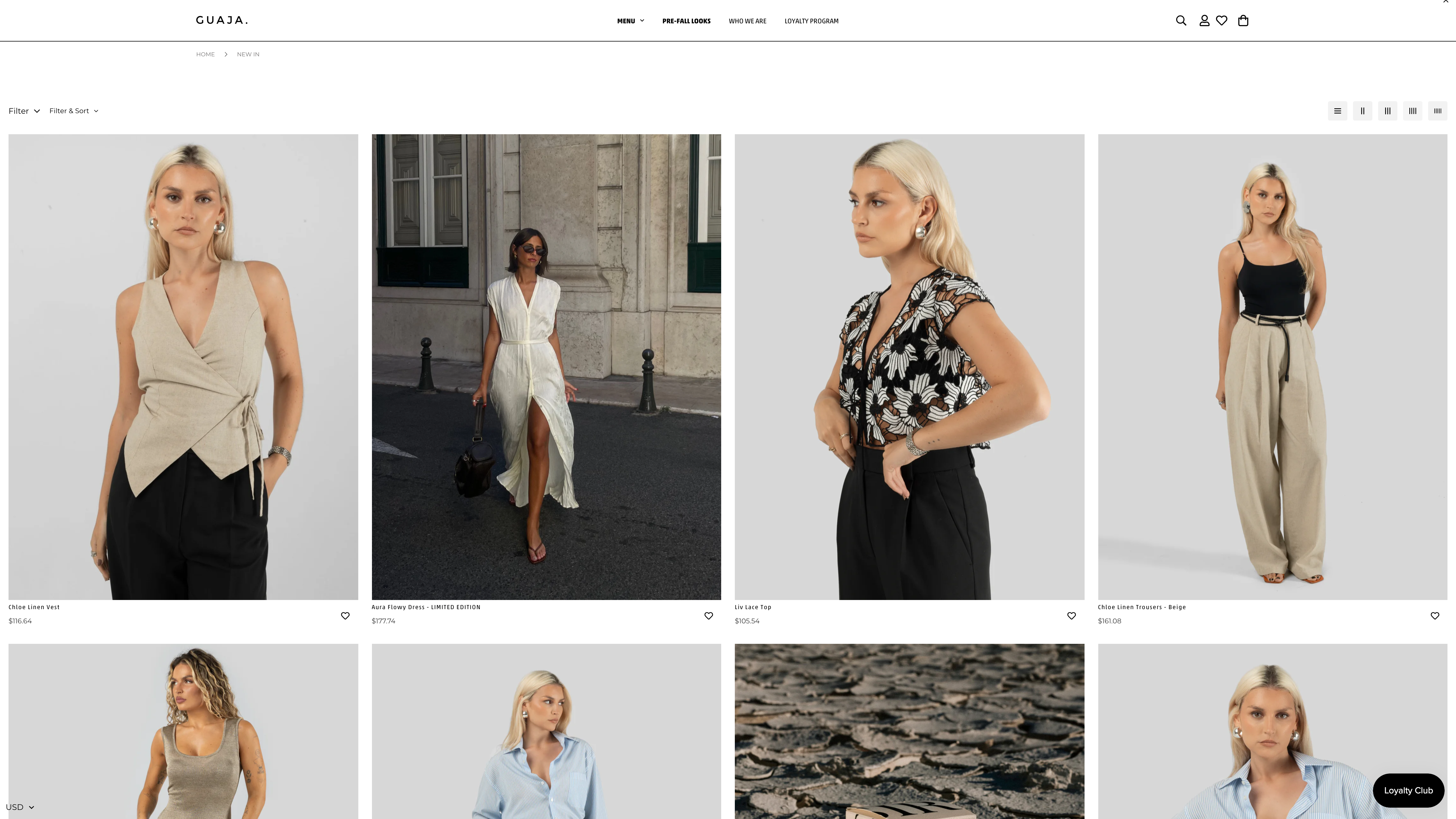Open the search icon in header
Viewport: 1456px width, 819px height.
tap(1181, 20)
